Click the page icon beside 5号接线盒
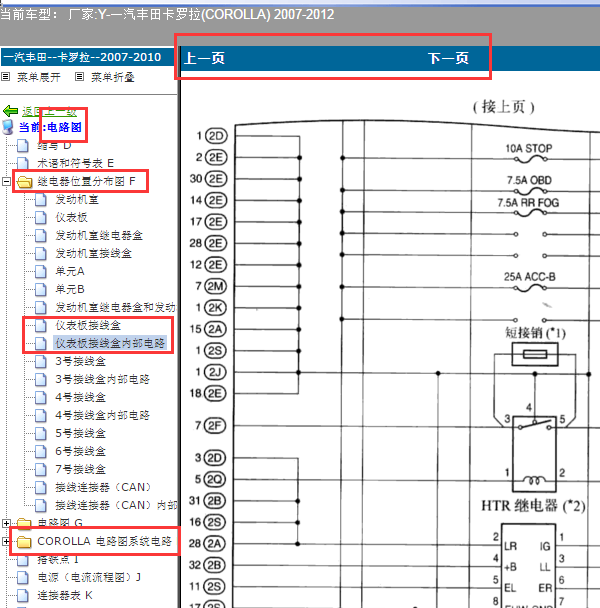The image size is (600, 608). 41,433
